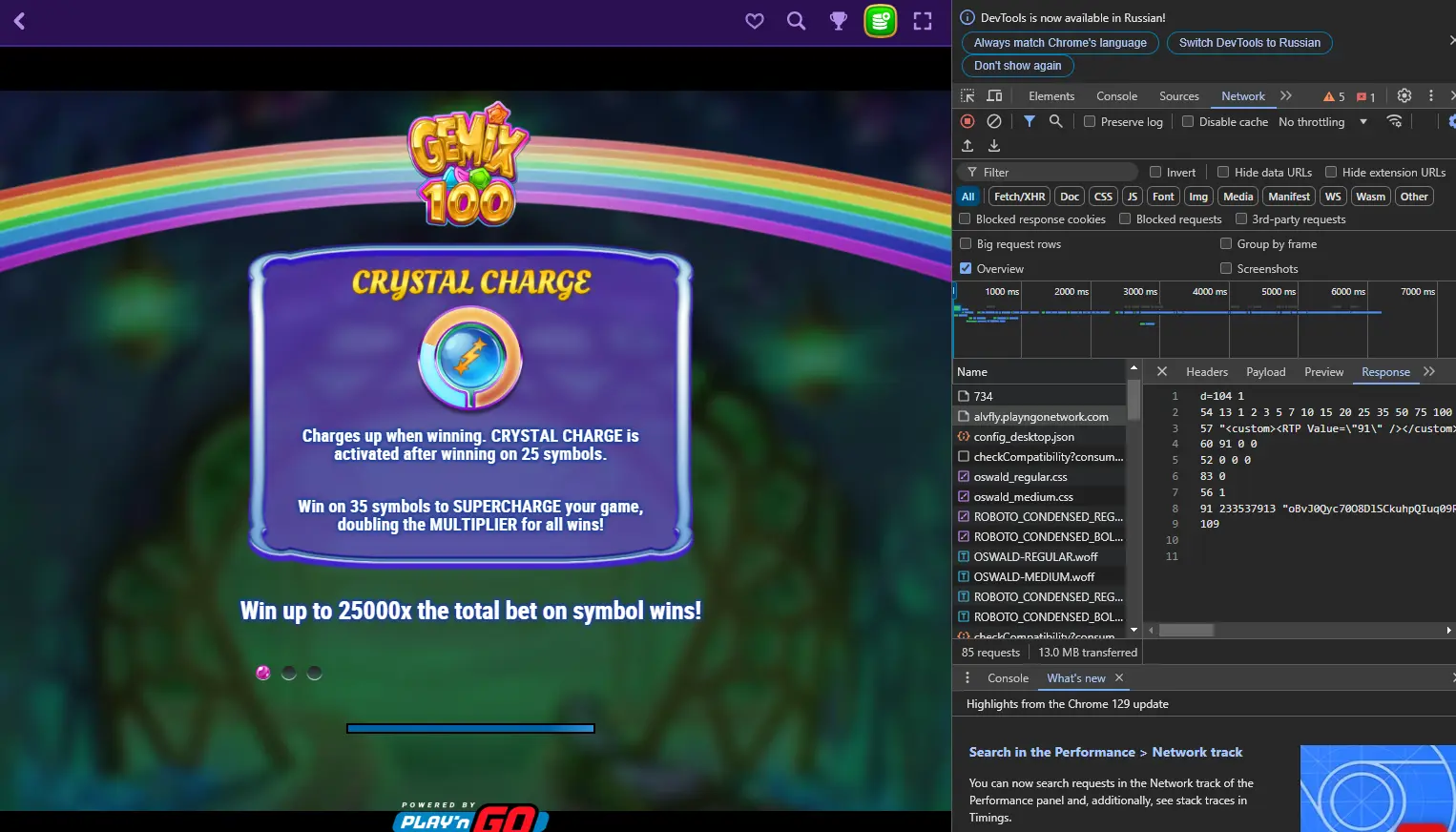The width and height of the screenshot is (1456, 832).
Task: Go back using the left arrow icon
Action: (x=19, y=21)
